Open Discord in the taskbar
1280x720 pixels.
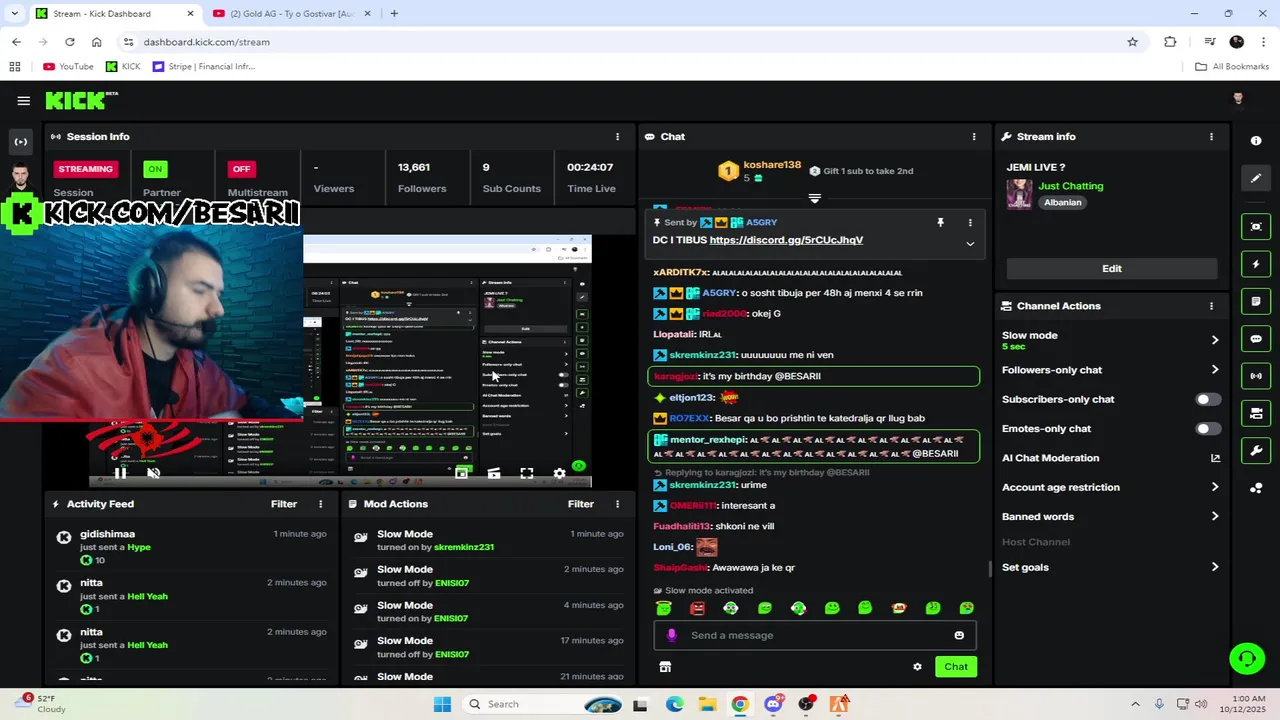pyautogui.click(x=773, y=704)
